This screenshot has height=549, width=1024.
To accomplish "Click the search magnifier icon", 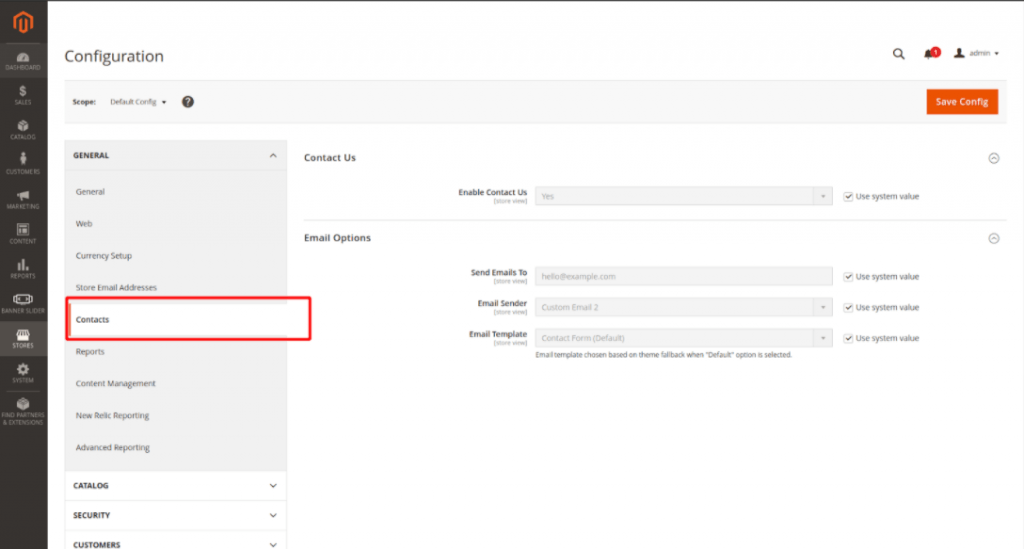I will (898, 54).
